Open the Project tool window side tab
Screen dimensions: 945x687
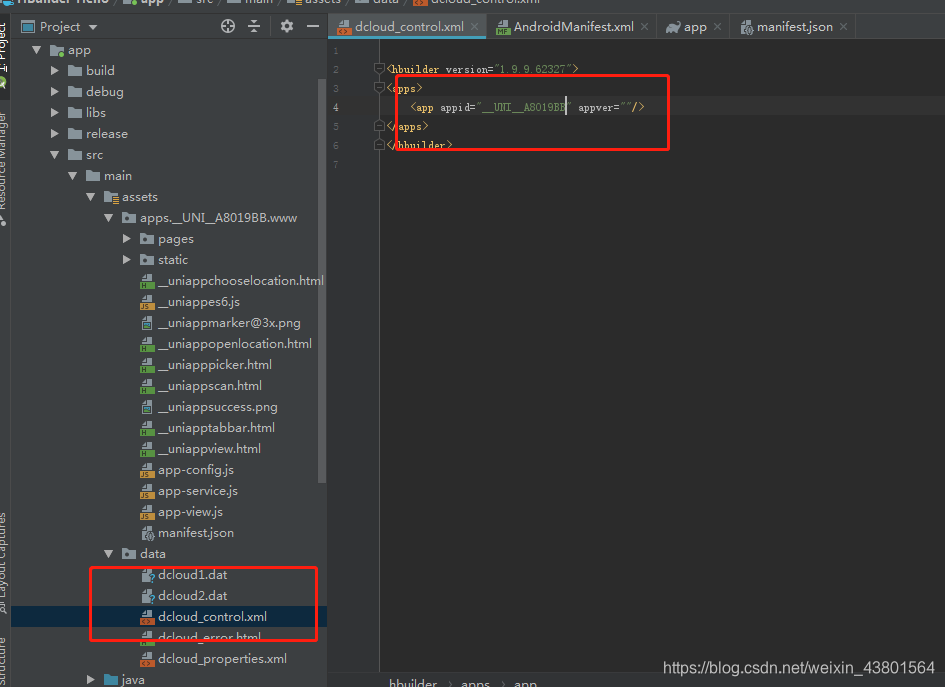[4, 48]
